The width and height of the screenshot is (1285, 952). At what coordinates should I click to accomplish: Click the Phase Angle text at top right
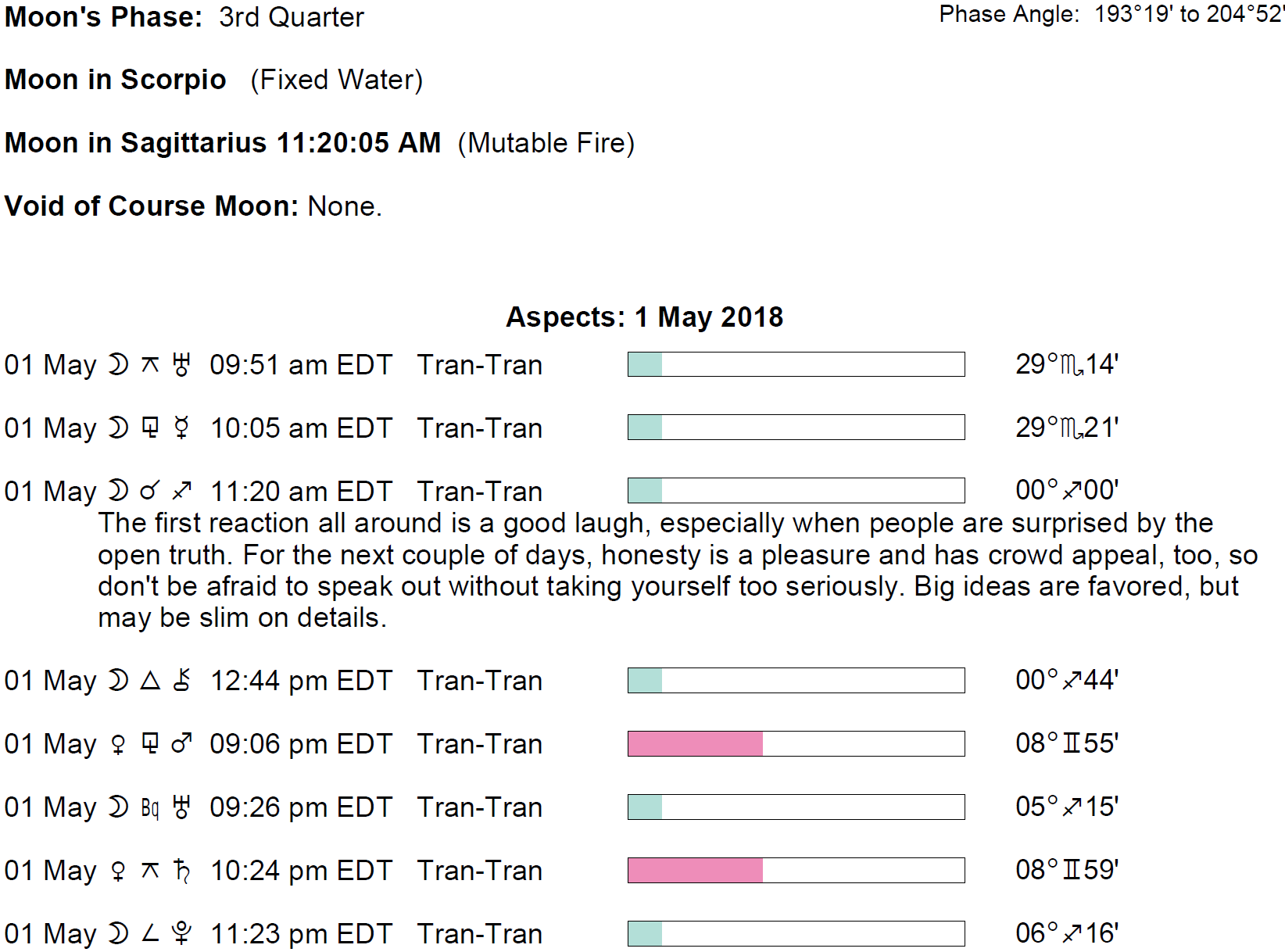[x=1110, y=14]
